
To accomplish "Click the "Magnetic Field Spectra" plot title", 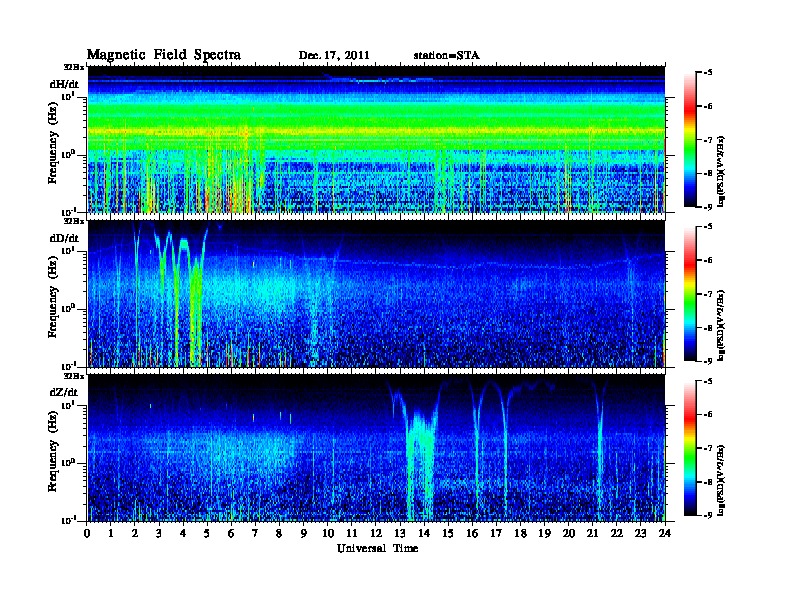I will [x=164, y=55].
